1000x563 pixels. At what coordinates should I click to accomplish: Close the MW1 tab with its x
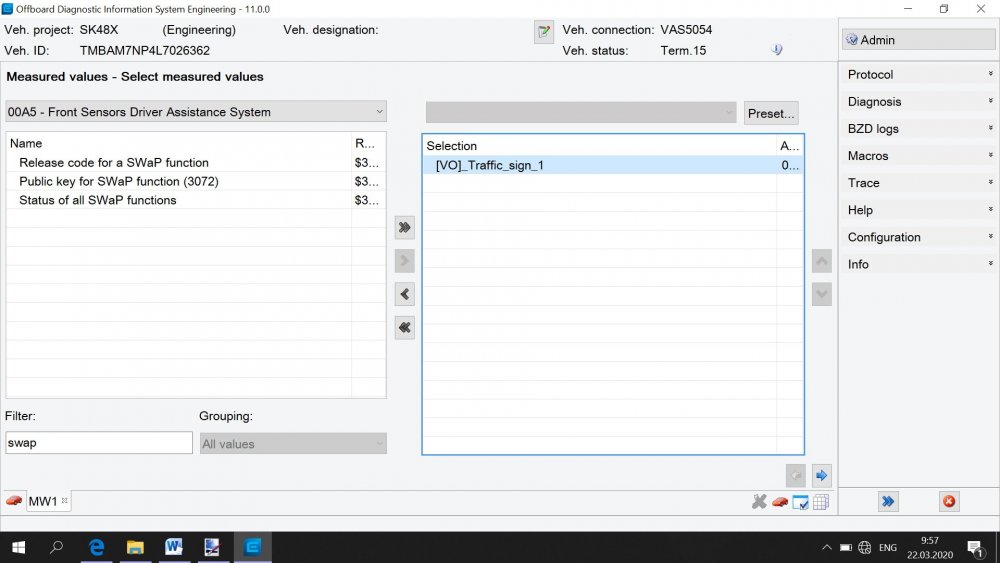(64, 501)
